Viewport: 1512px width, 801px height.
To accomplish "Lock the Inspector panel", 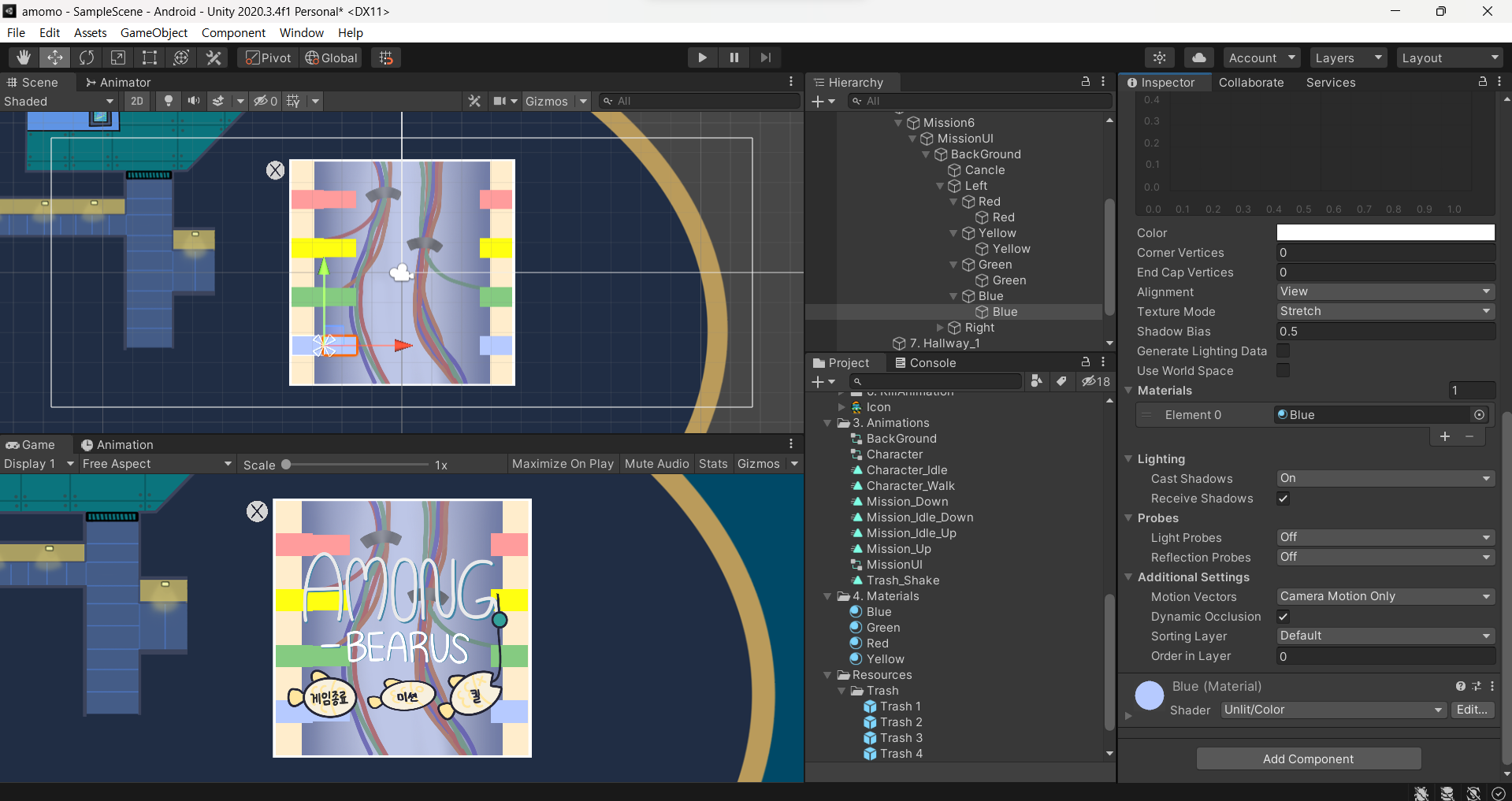I will 1483,82.
